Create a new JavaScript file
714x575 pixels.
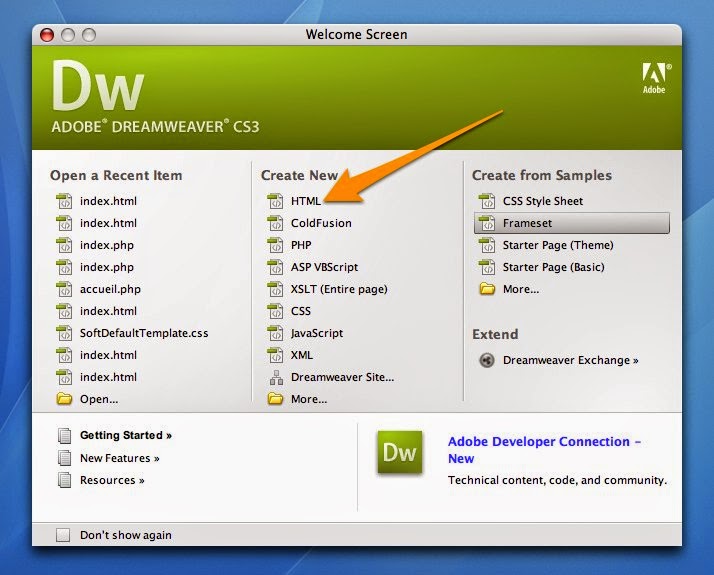coord(317,333)
